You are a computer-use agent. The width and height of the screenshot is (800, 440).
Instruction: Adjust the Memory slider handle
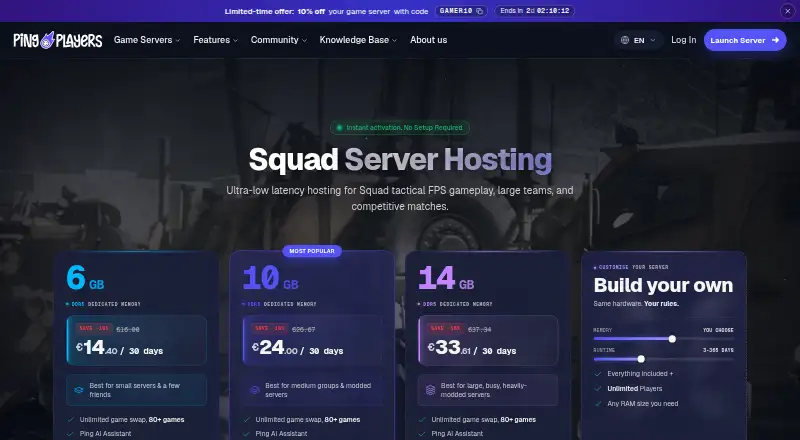672,339
